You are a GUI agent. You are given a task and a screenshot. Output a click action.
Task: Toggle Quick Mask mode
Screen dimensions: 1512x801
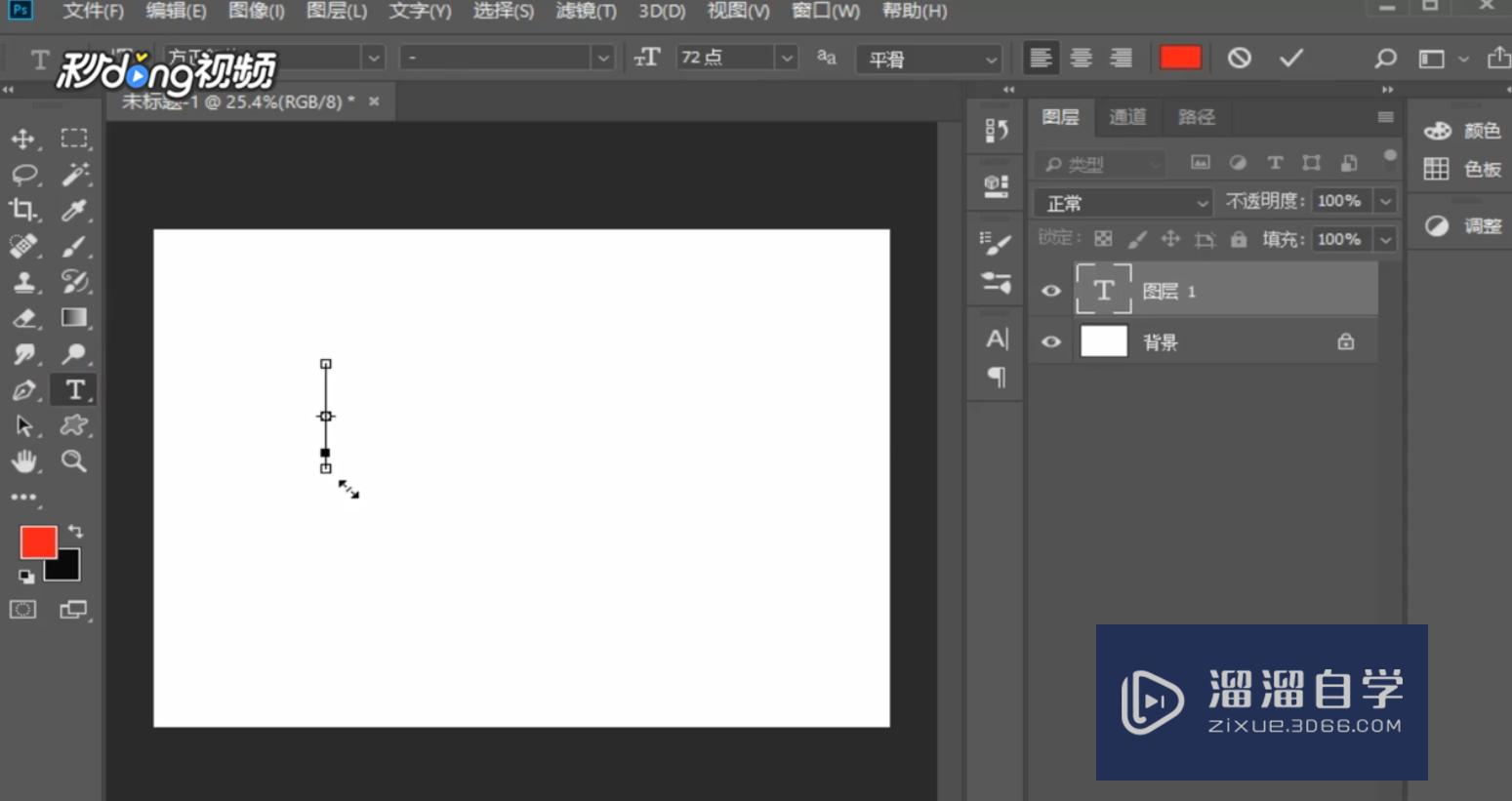23,610
